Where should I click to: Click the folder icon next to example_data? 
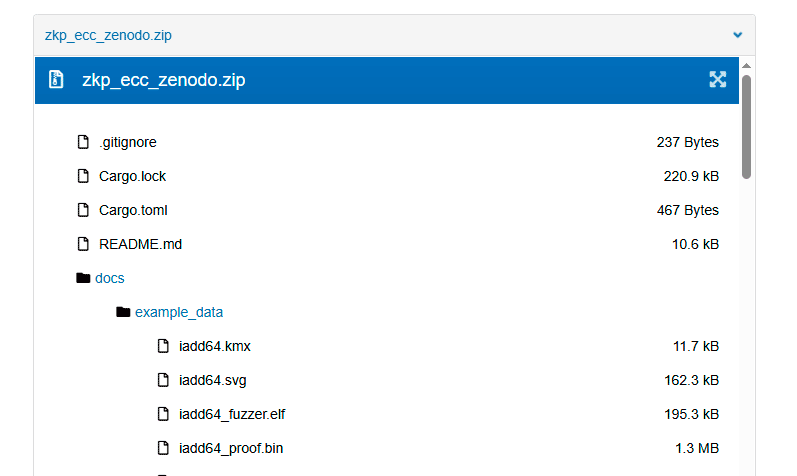click(x=123, y=312)
